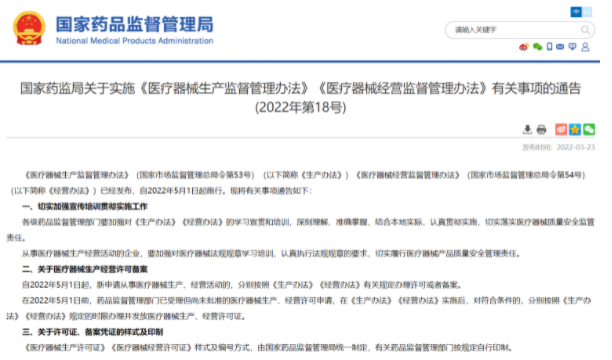Open the Weibo icon in header

click(523, 47)
